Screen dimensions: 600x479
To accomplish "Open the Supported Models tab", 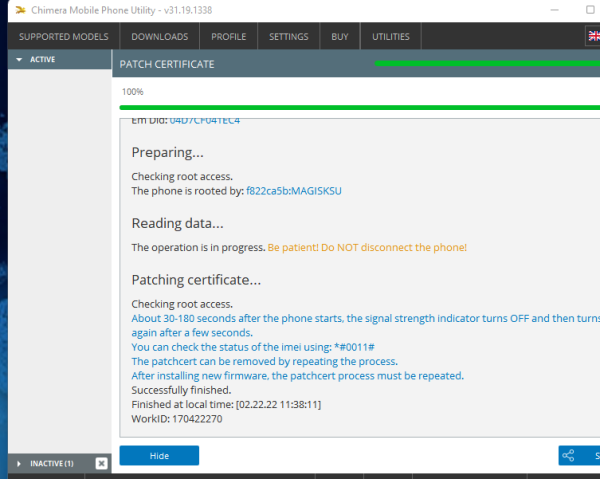I will [x=64, y=36].
